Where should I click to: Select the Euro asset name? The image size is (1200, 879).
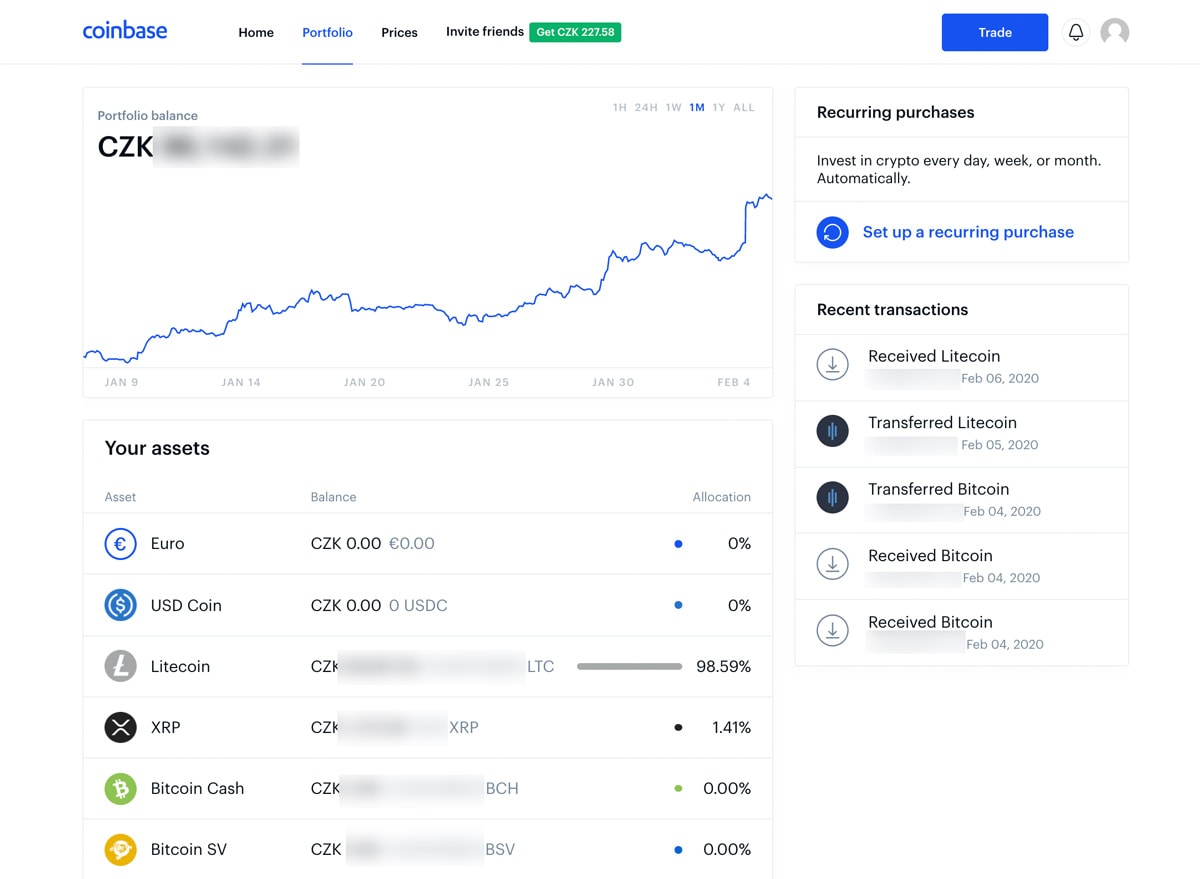click(x=167, y=544)
